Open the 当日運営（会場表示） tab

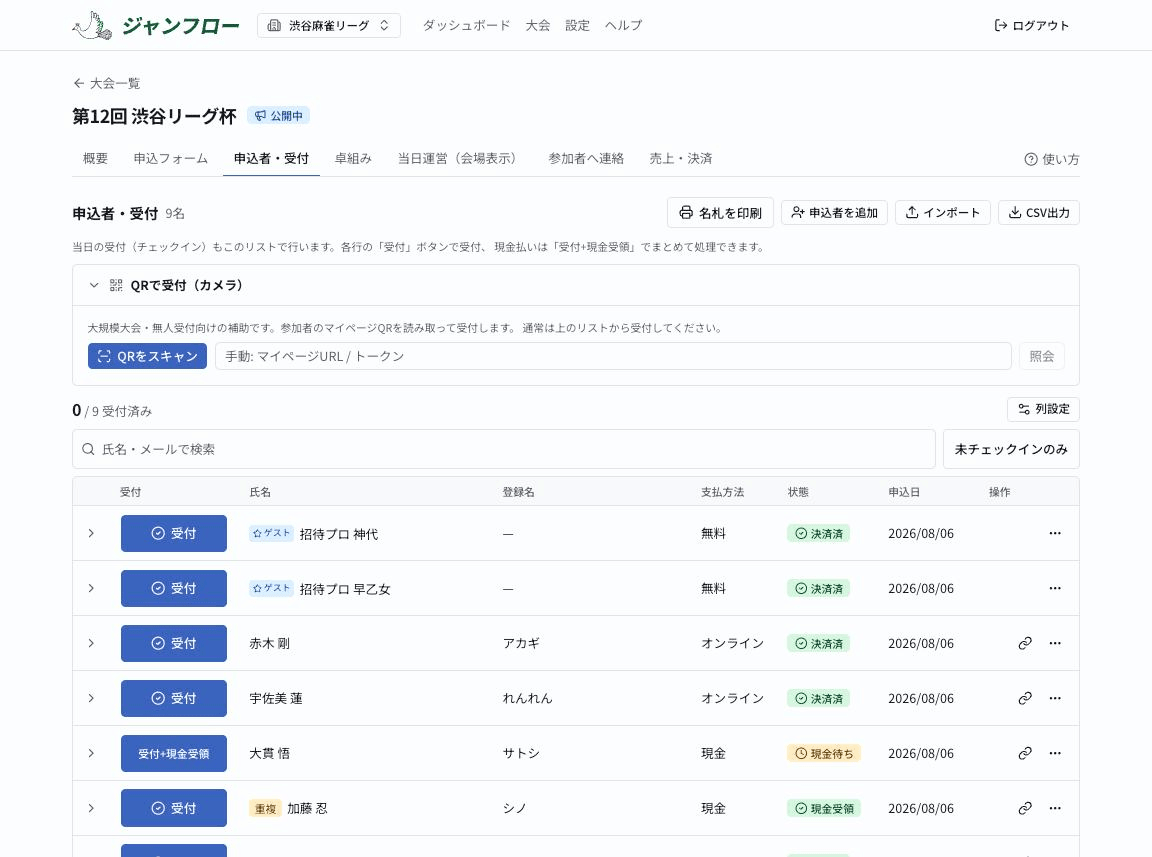click(x=458, y=158)
